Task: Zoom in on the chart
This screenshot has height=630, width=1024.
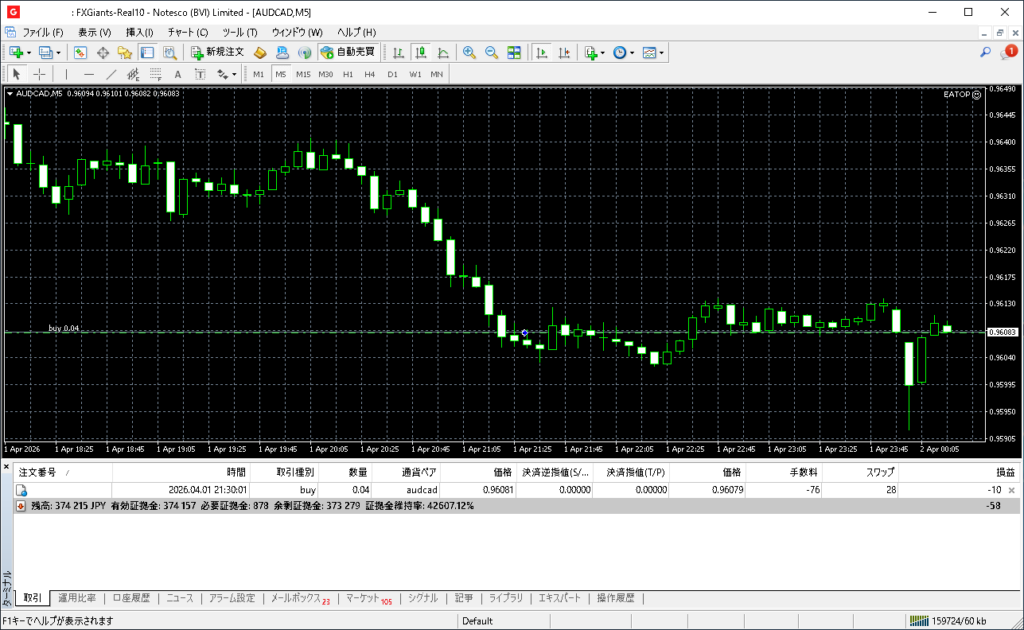Action: pos(468,52)
